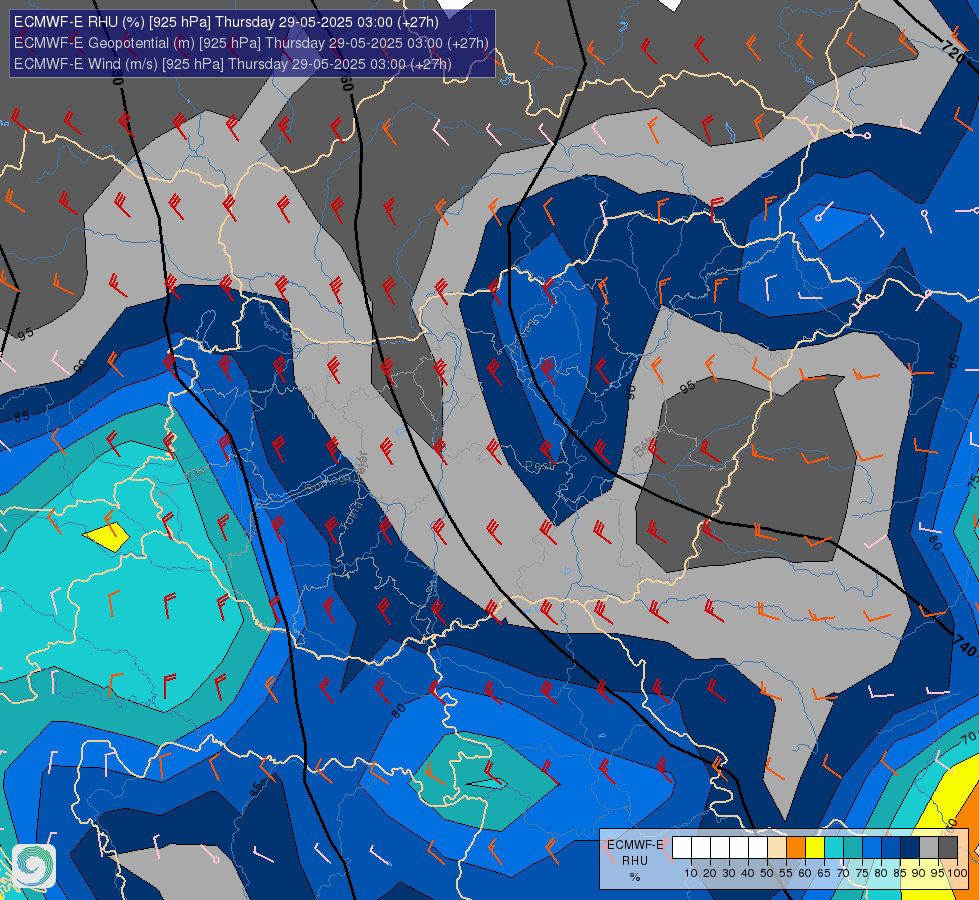979x900 pixels.
Task: Click the light gray 90-95% legend swatch
Action: [x=929, y=847]
